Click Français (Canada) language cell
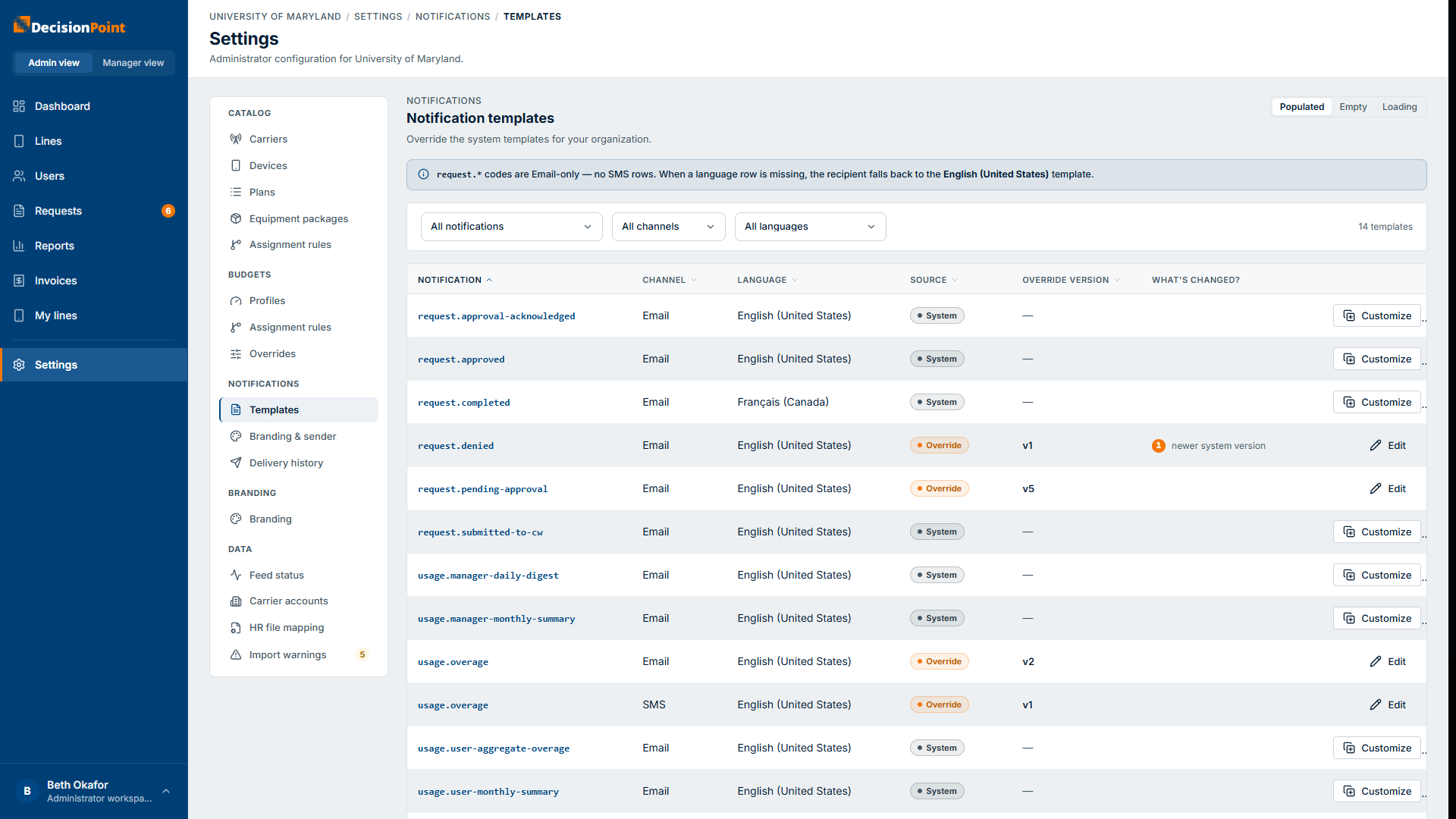The height and width of the screenshot is (819, 1456). [x=783, y=403]
